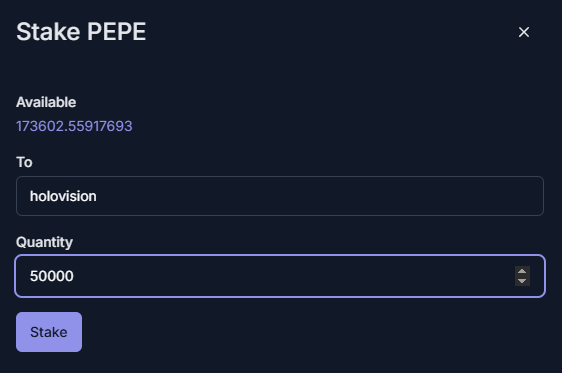Dismiss the modal using the X icon

524,32
